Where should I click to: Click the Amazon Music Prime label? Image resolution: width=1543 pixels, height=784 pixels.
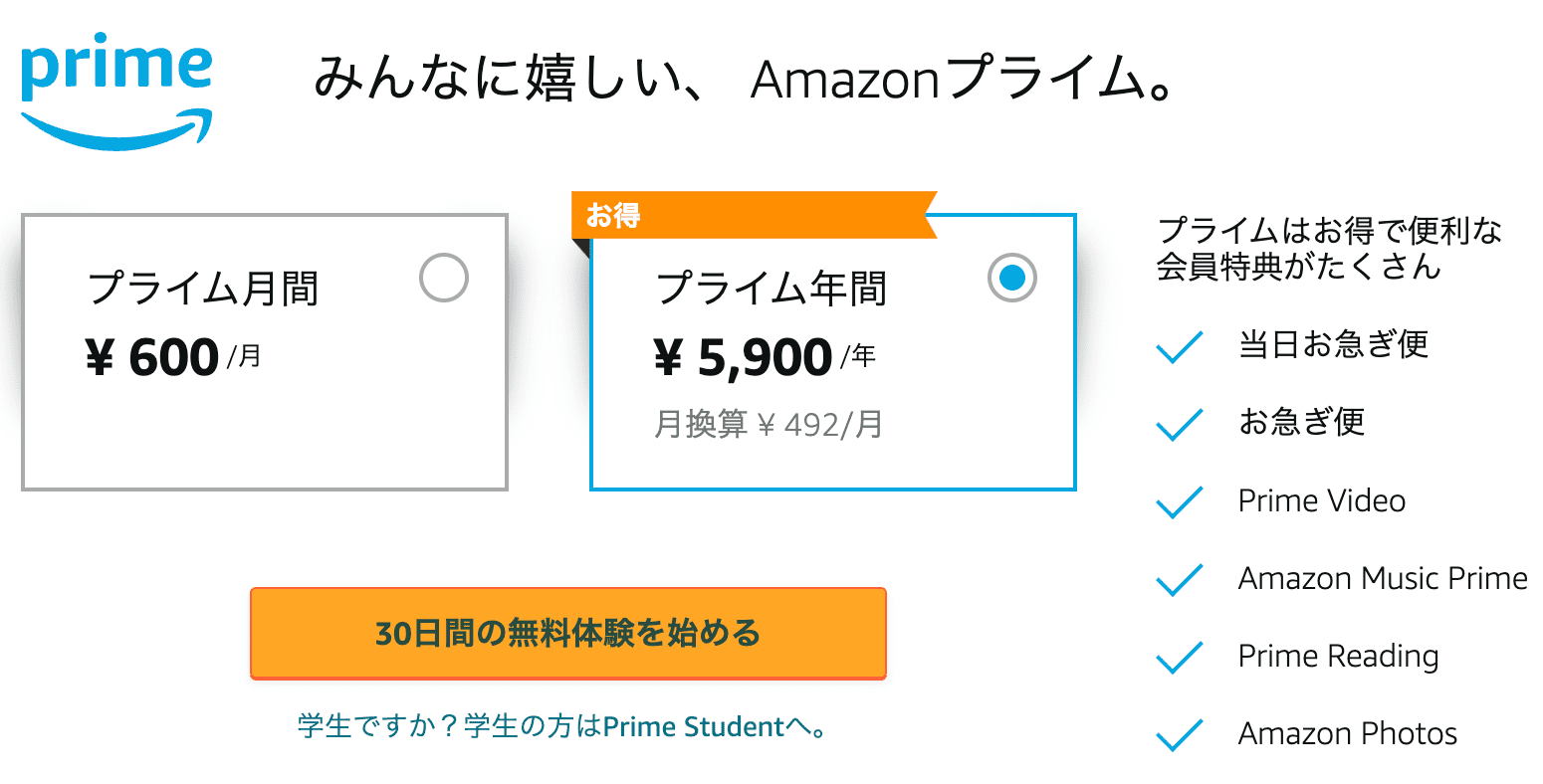(x=1382, y=578)
